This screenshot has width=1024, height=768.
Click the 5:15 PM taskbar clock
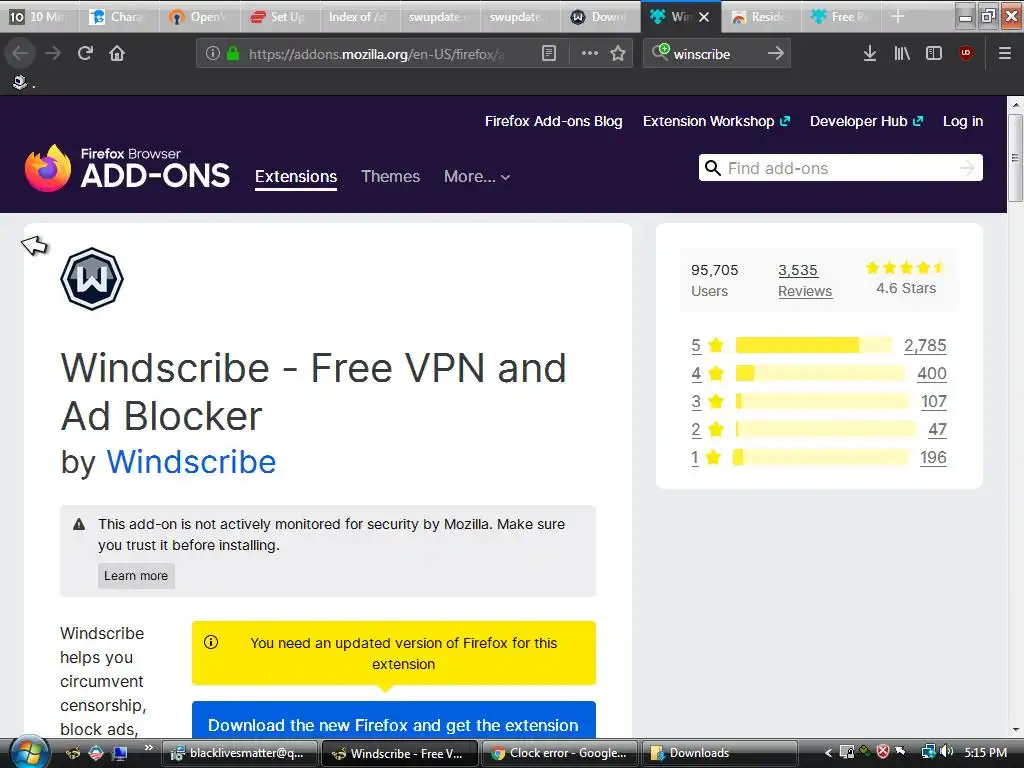click(x=985, y=752)
